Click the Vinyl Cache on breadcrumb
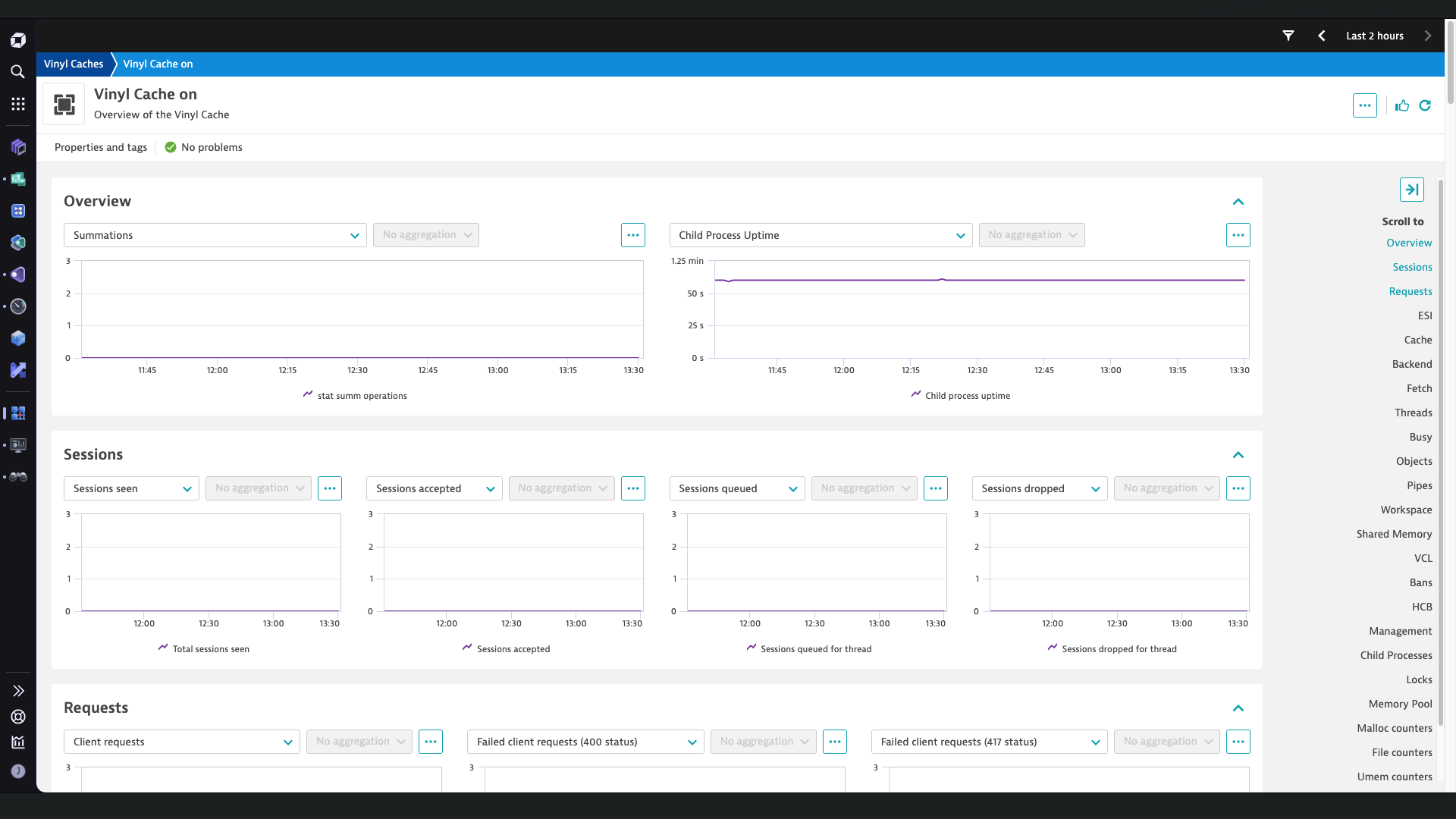The width and height of the screenshot is (1456, 819). click(x=158, y=64)
